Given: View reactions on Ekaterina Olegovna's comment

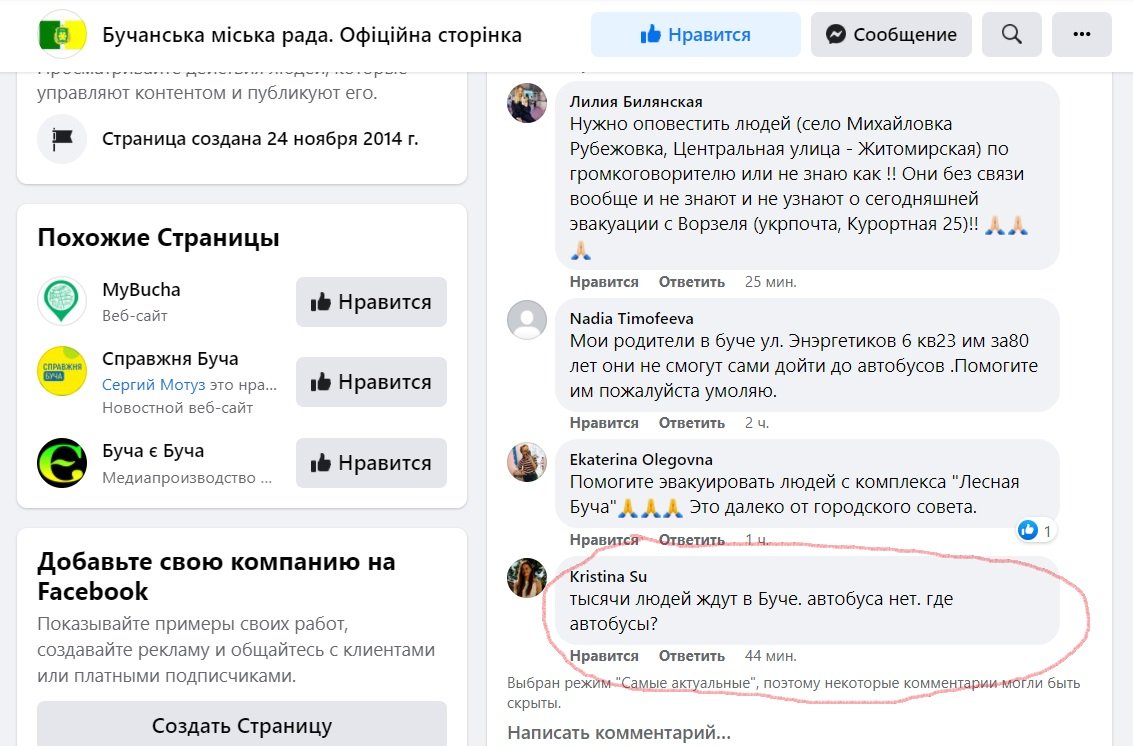Looking at the screenshot, I should pos(1035,531).
